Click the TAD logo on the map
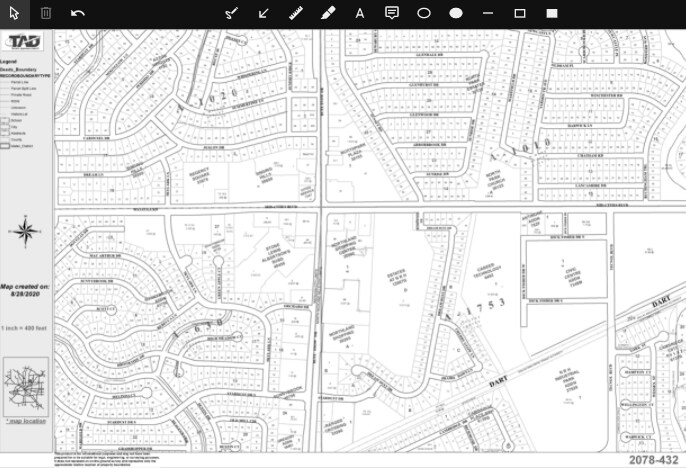Viewport: 686px width, 468px height. [x=25, y=42]
